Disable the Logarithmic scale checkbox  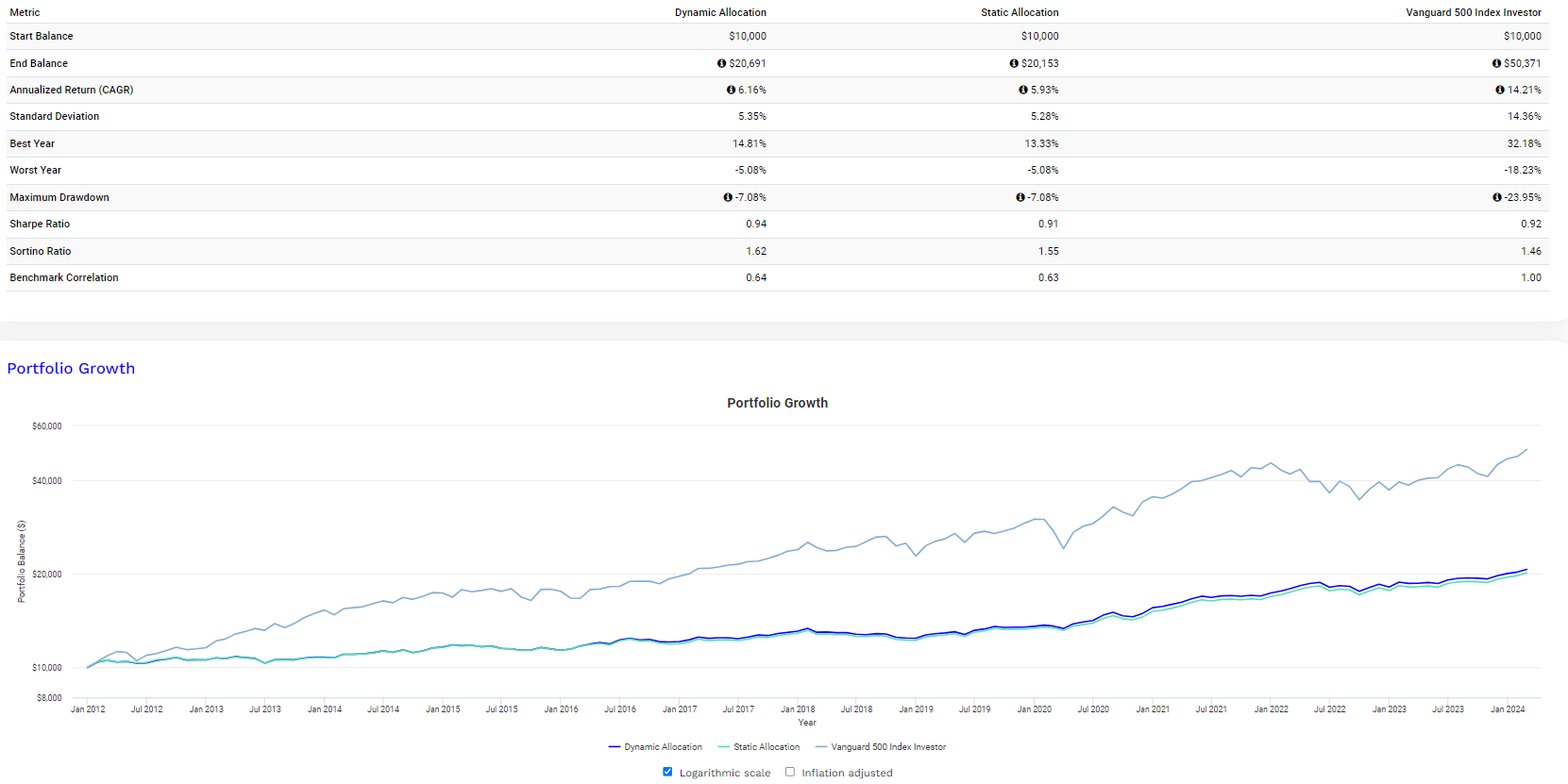[667, 772]
